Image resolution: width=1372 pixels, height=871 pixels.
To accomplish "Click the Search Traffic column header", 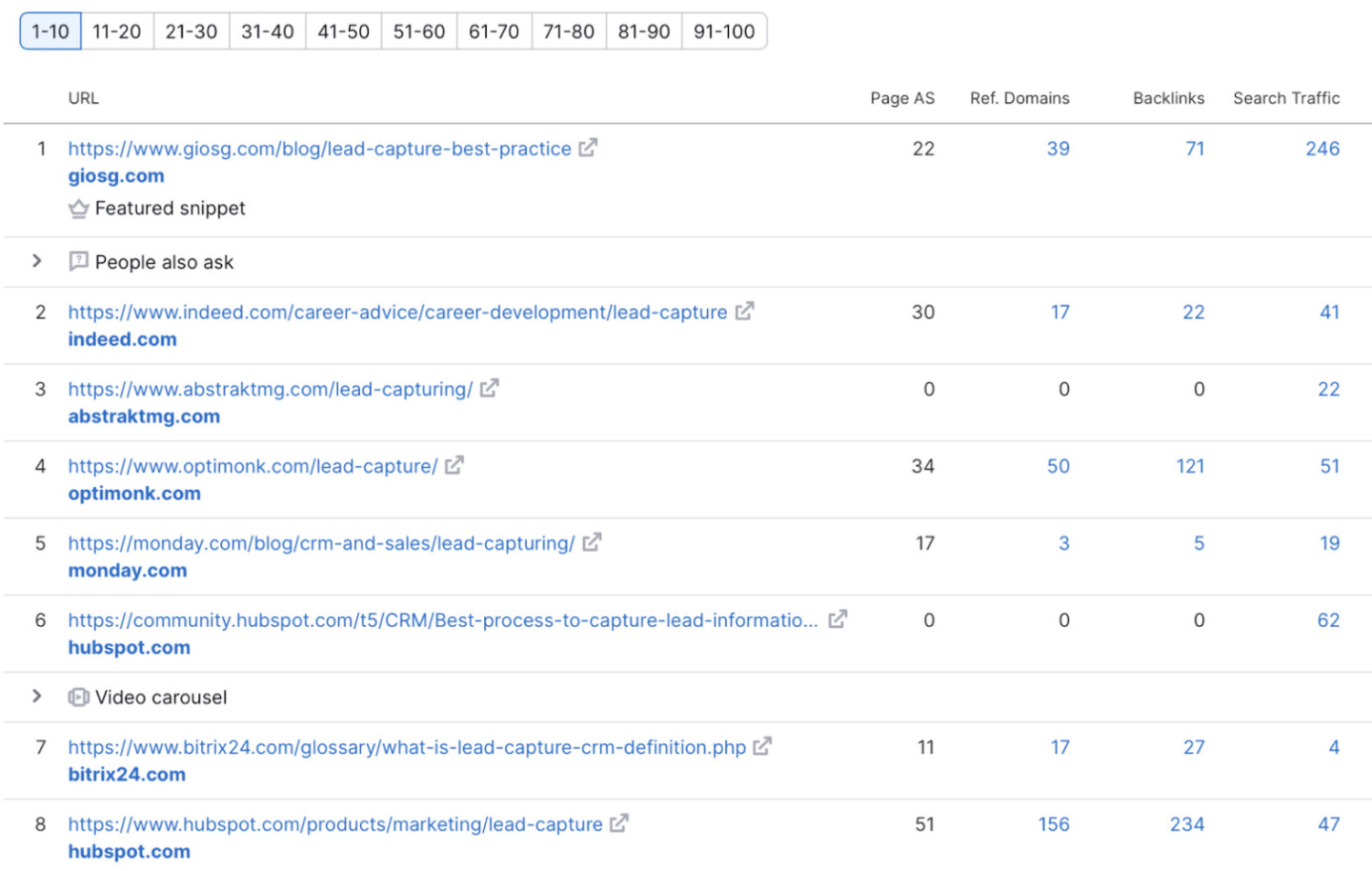I will [1286, 98].
